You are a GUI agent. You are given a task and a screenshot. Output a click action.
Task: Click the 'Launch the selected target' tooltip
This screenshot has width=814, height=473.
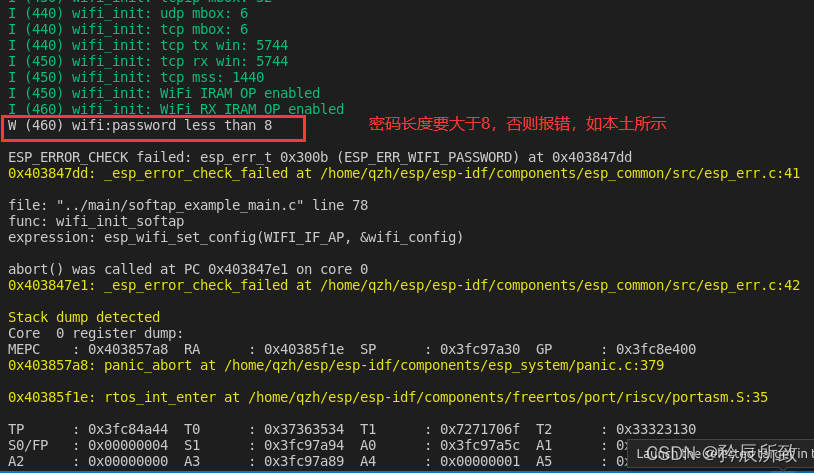click(721, 454)
